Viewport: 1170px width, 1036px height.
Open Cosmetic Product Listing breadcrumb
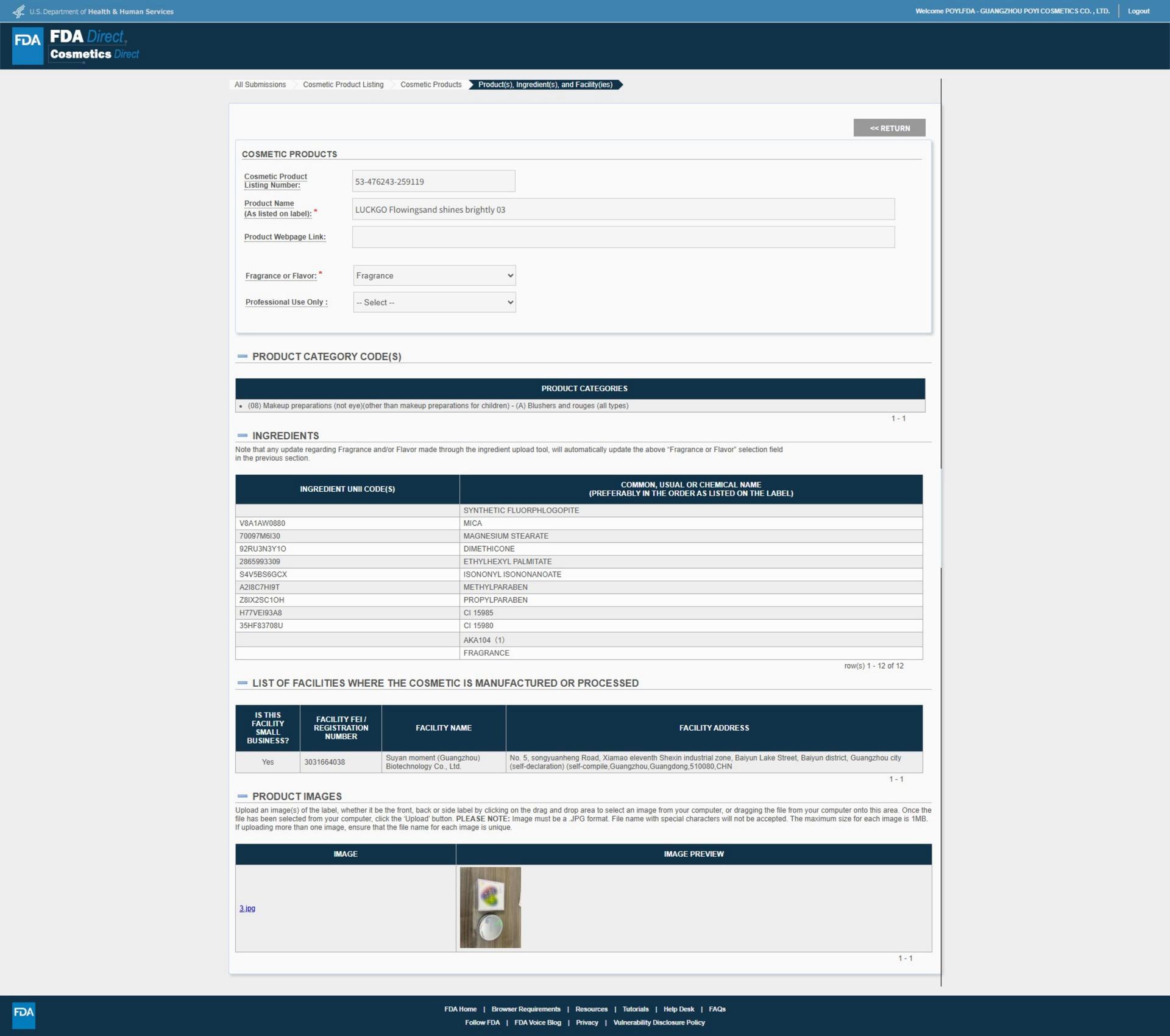pos(343,85)
